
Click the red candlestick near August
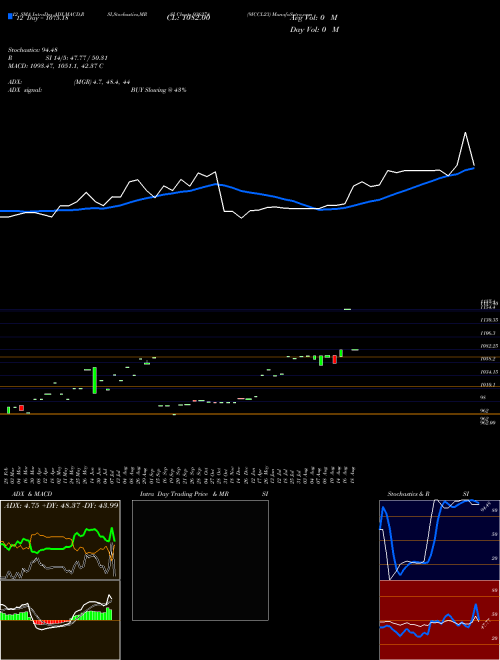335,359
